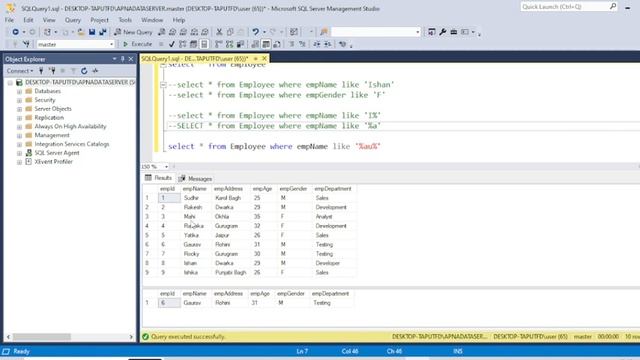Click the Decrease indent icon
The width and height of the screenshot is (640, 360).
317,44
